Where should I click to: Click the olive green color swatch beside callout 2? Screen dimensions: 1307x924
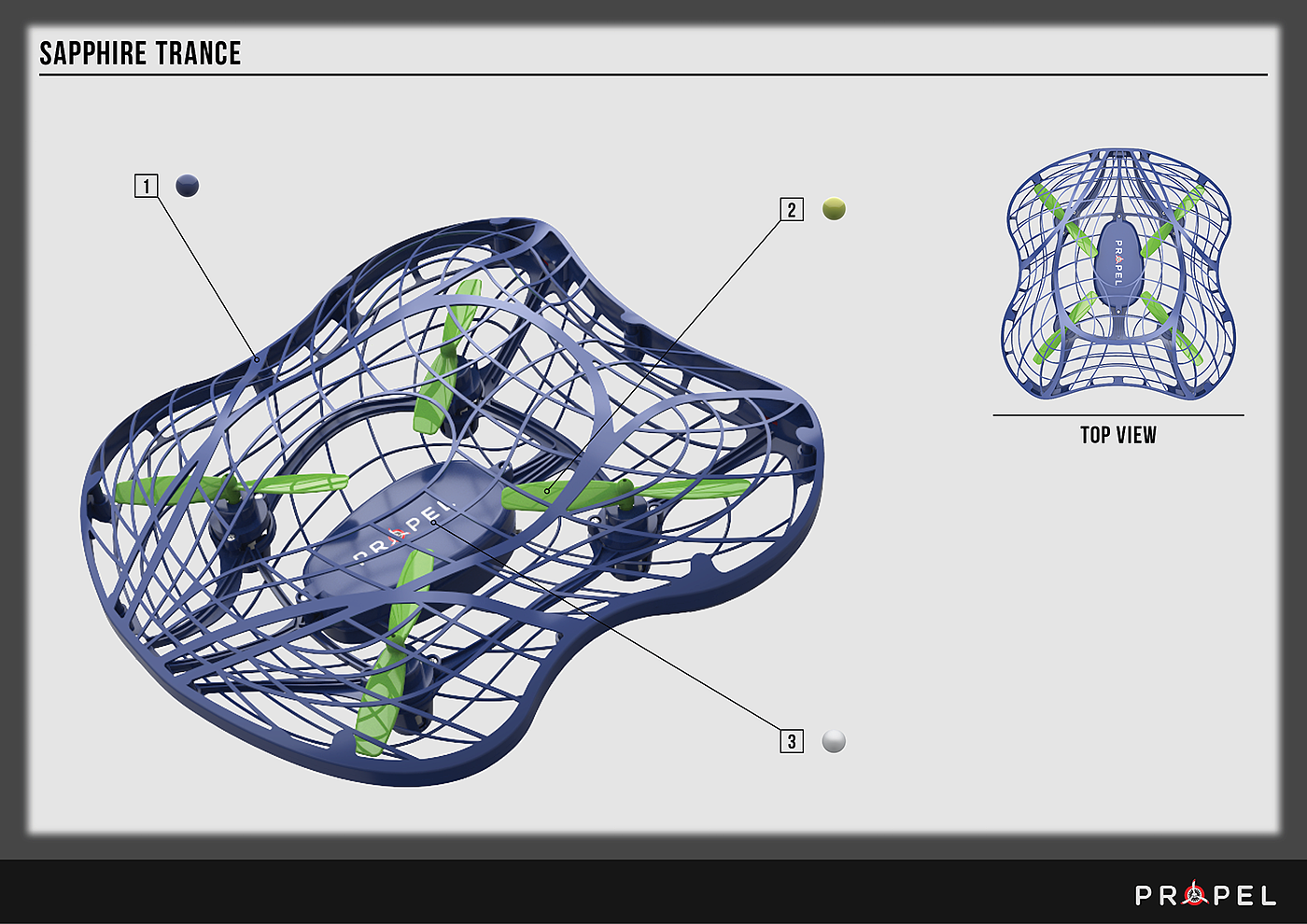(834, 209)
